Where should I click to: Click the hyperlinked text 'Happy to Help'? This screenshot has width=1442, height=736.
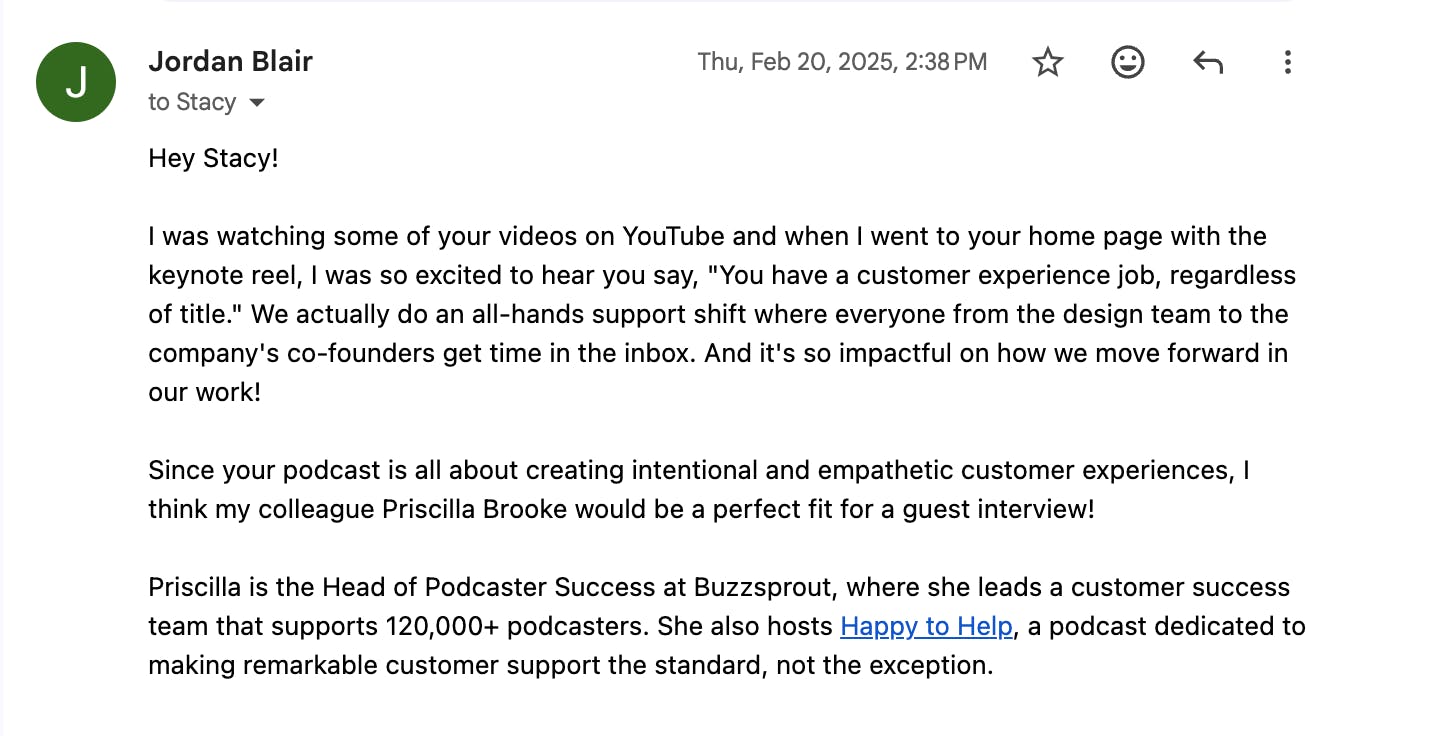click(927, 626)
